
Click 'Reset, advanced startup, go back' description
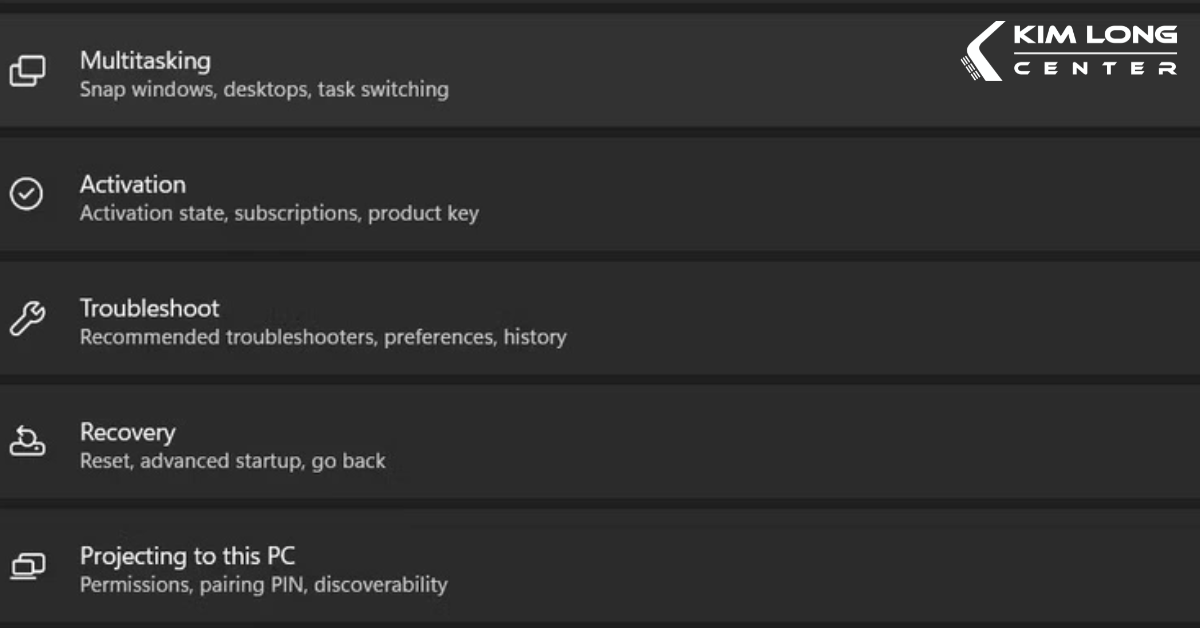point(232,460)
